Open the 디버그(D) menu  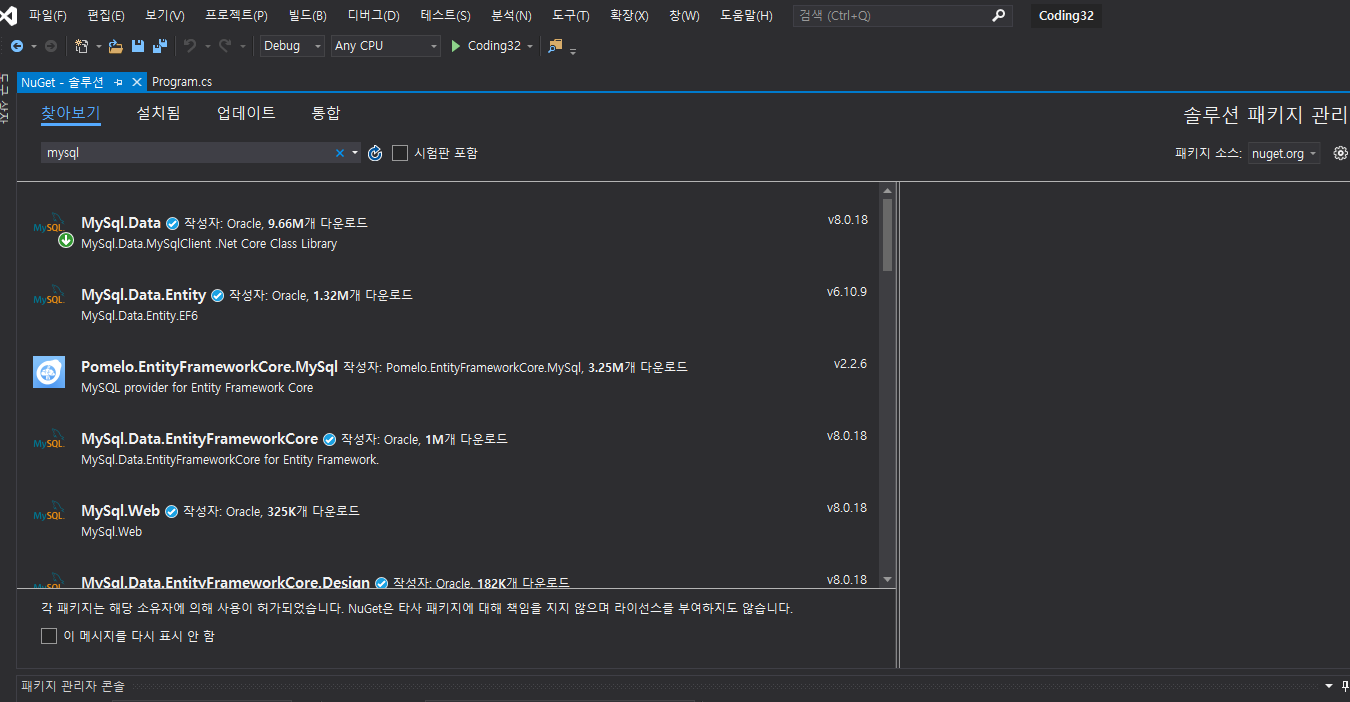(x=373, y=16)
